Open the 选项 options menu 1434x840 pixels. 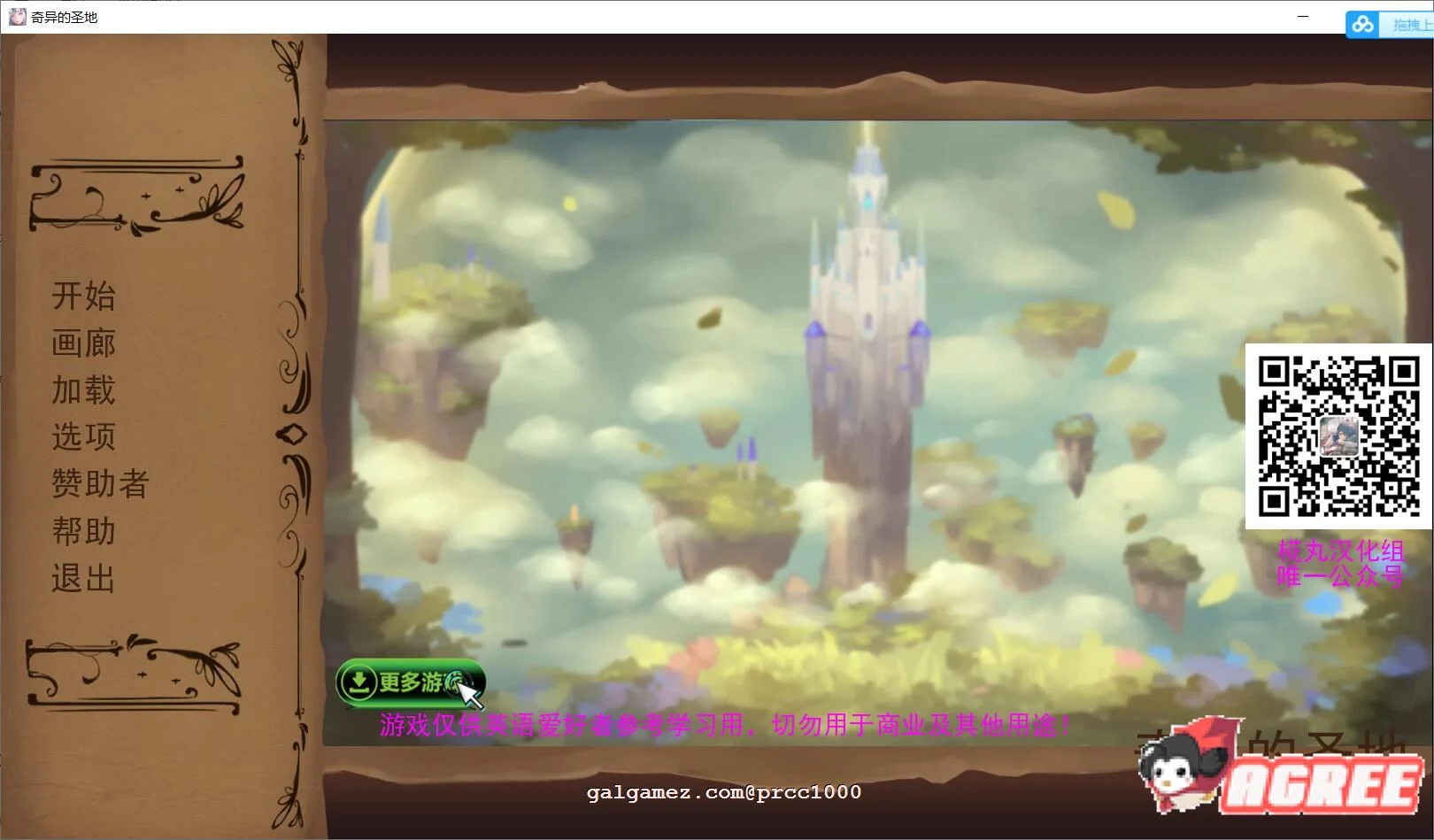pyautogui.click(x=83, y=436)
